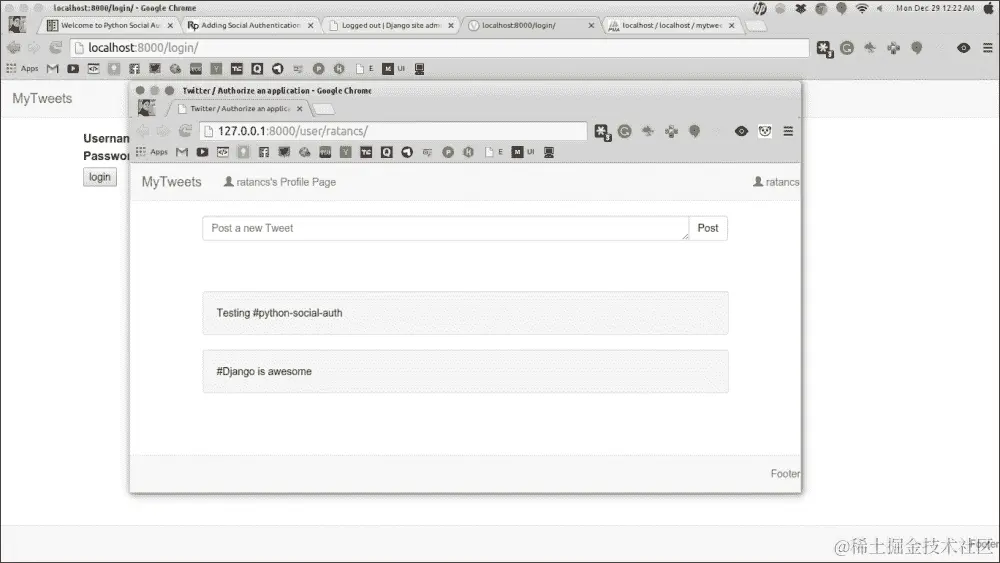Open a new tab in the popup window

[324, 110]
